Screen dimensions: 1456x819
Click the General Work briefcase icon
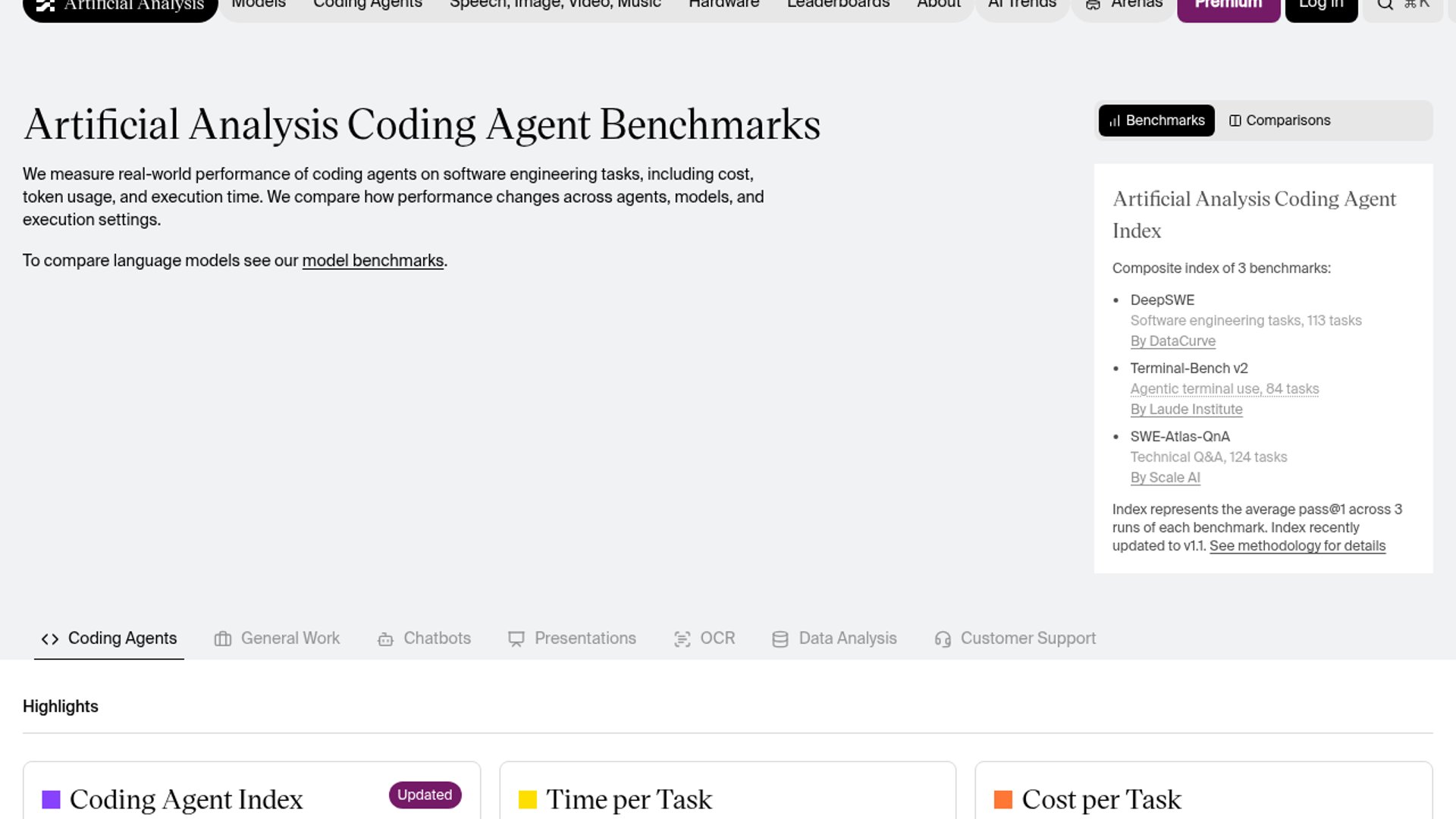[x=223, y=639]
